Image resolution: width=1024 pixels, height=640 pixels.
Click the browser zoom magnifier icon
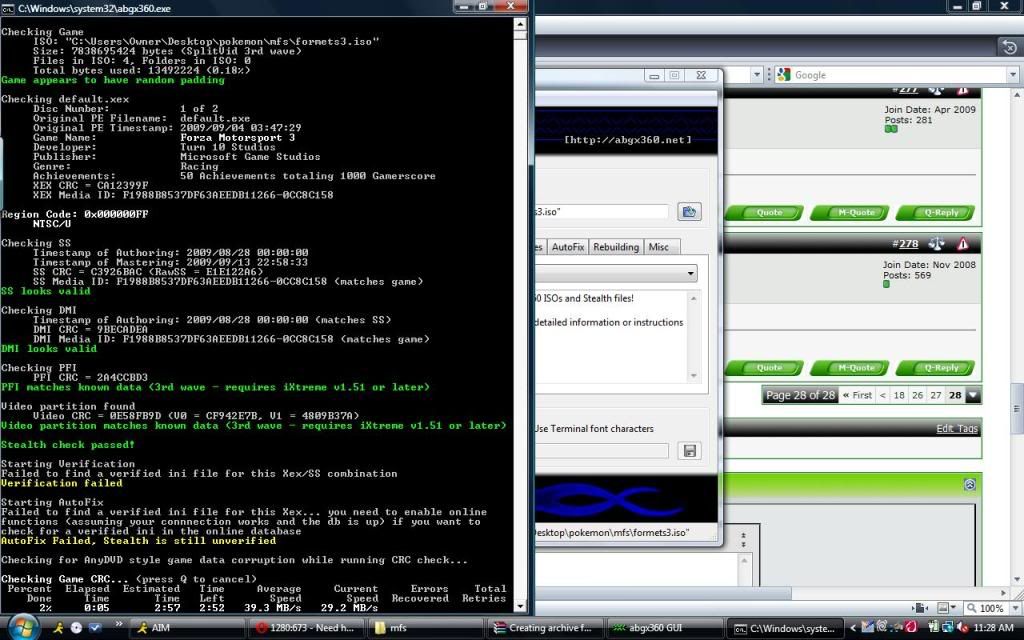971,608
